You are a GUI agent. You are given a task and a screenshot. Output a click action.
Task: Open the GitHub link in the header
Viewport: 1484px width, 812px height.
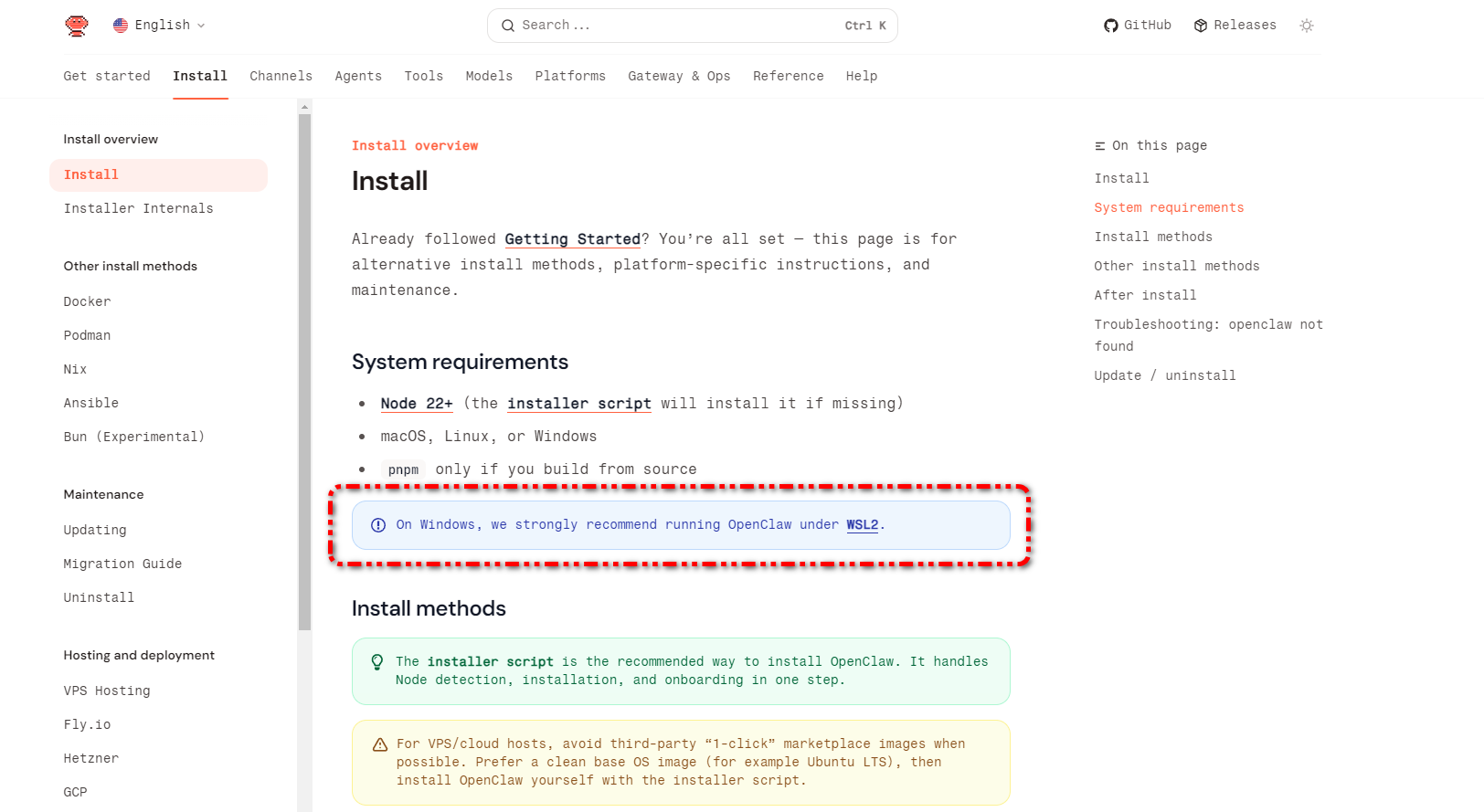coord(1138,26)
